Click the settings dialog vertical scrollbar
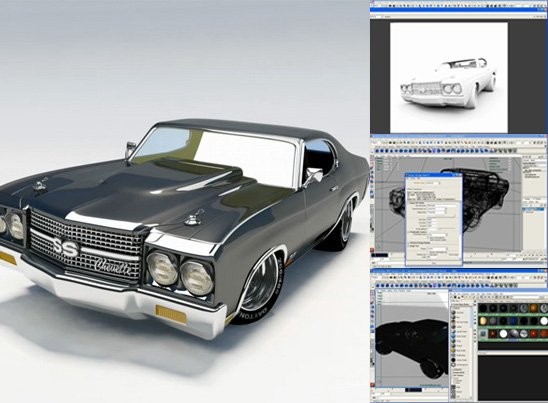The width and height of the screenshot is (548, 403). click(460, 230)
